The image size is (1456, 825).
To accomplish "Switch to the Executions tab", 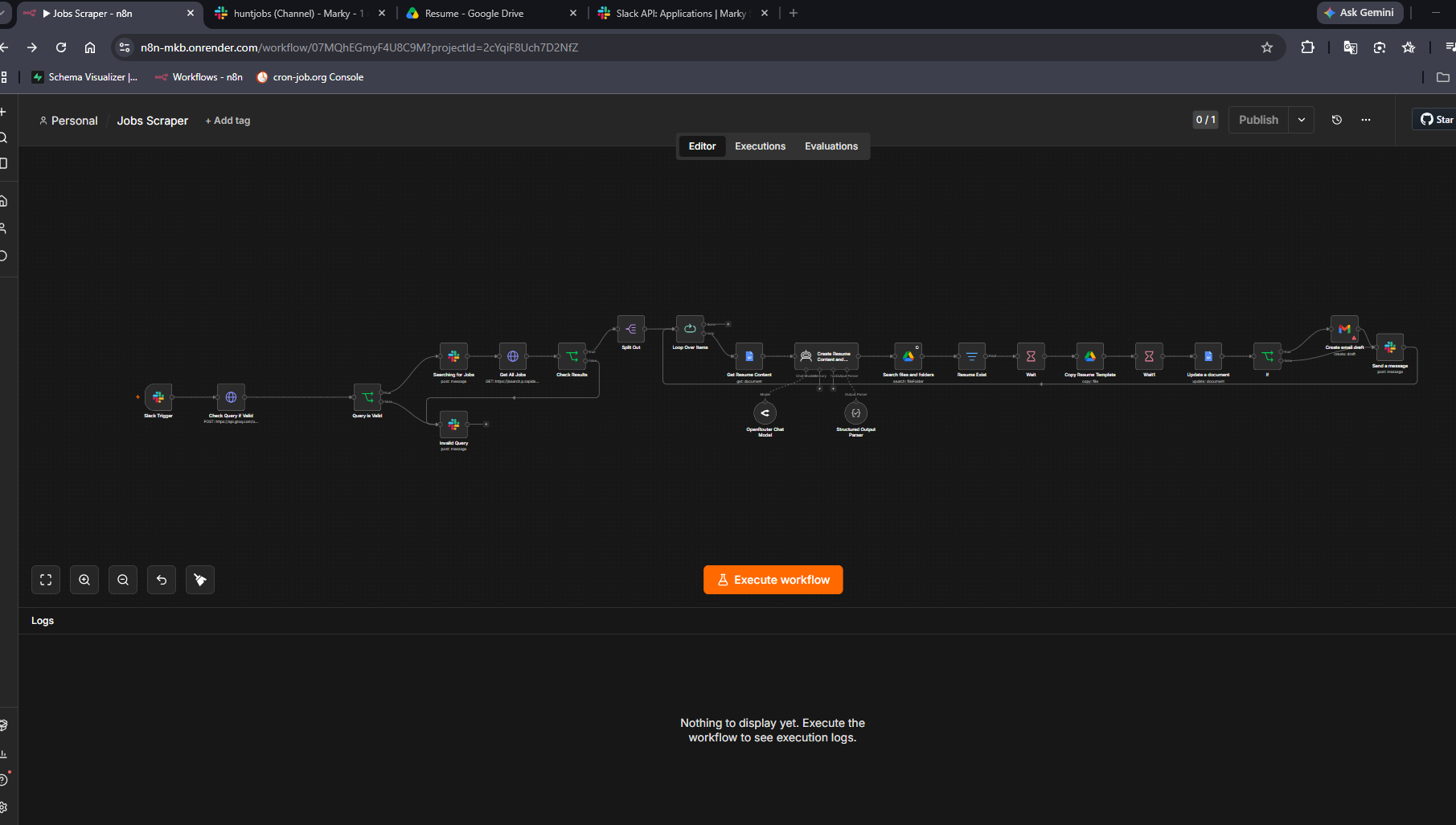I will (760, 146).
